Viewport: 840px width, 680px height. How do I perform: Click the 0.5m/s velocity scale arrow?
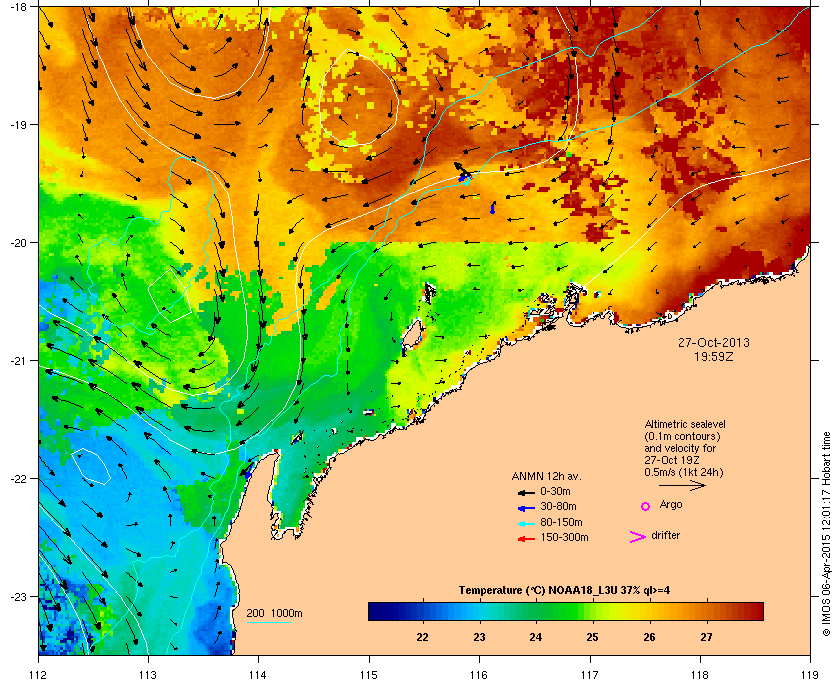[x=682, y=485]
